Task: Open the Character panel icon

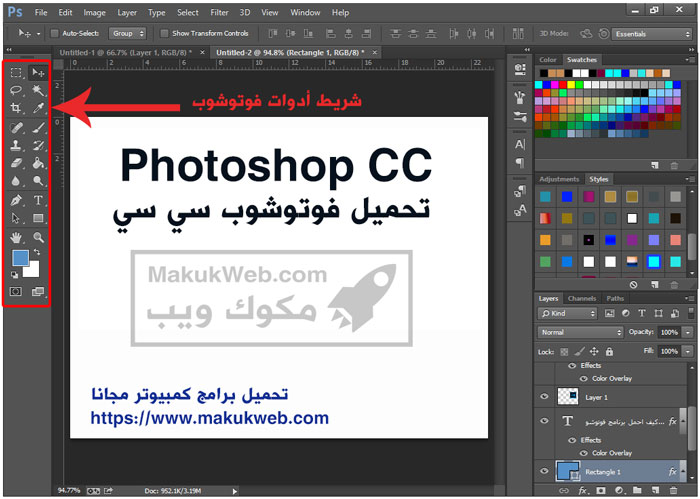Action: [x=520, y=144]
